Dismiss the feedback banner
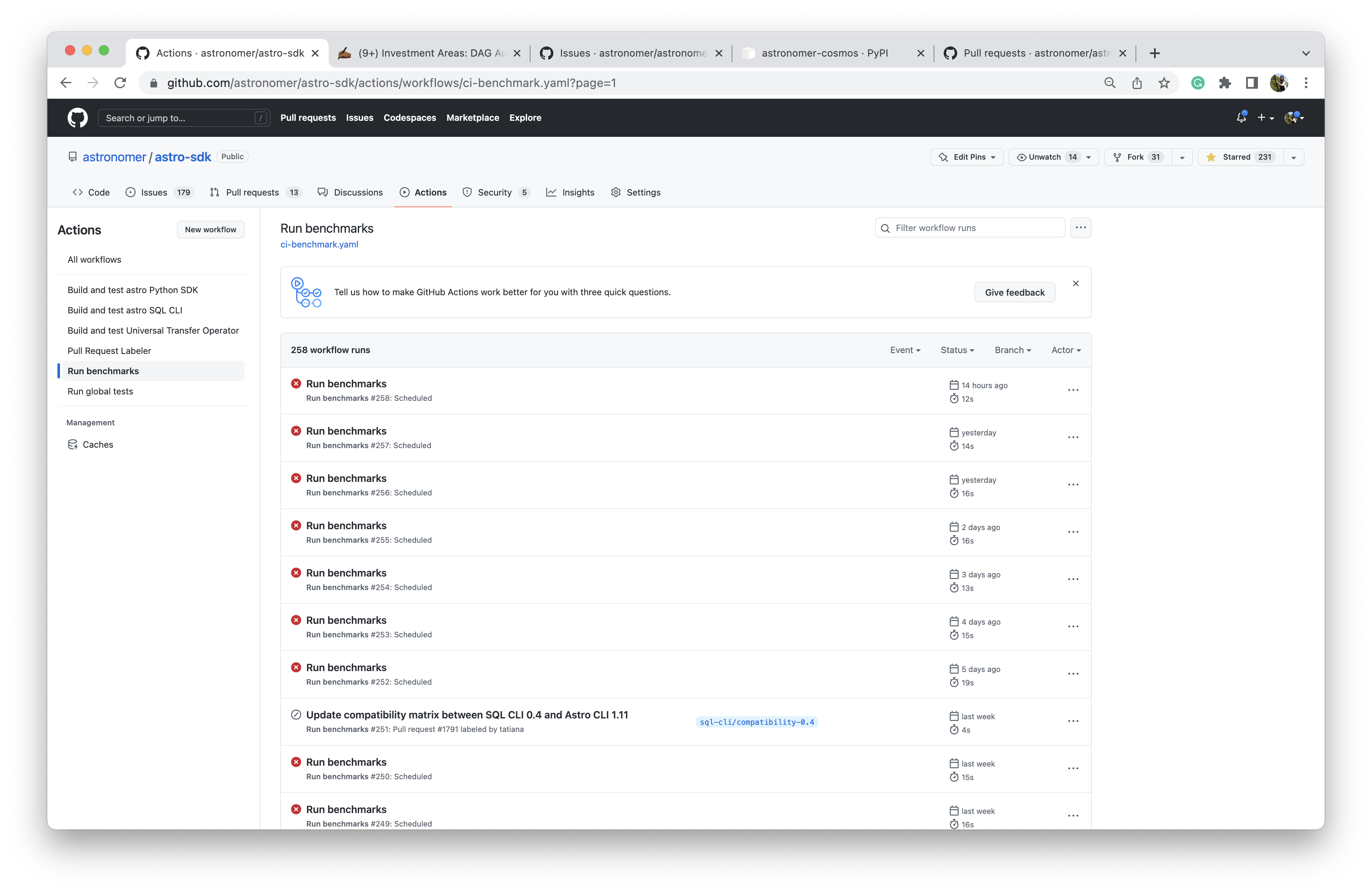 click(1075, 283)
